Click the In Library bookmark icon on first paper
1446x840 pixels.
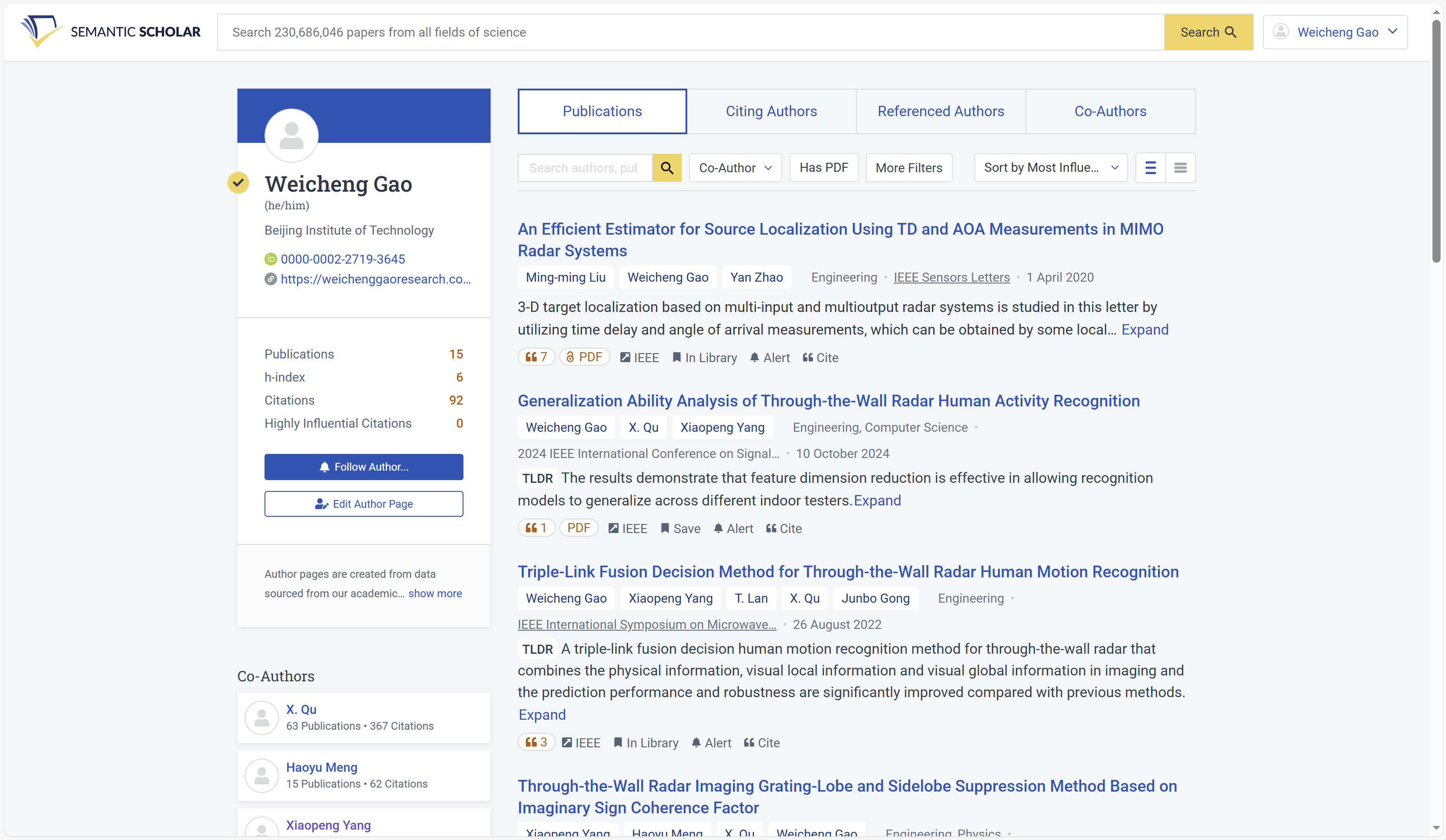pos(676,358)
